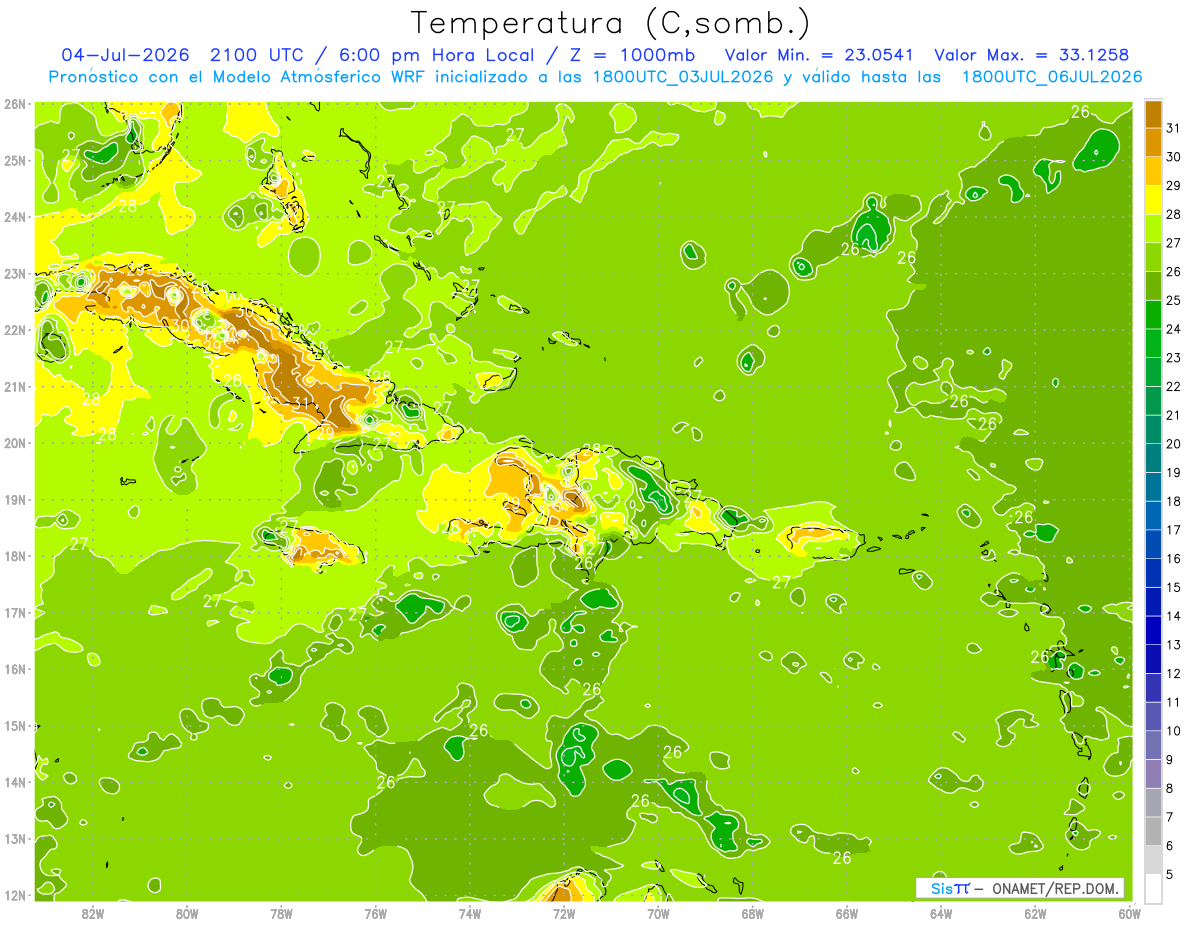The width and height of the screenshot is (1200, 927).
Task: Click the "2100 UTC" time text
Action: pyautogui.click(x=258, y=55)
